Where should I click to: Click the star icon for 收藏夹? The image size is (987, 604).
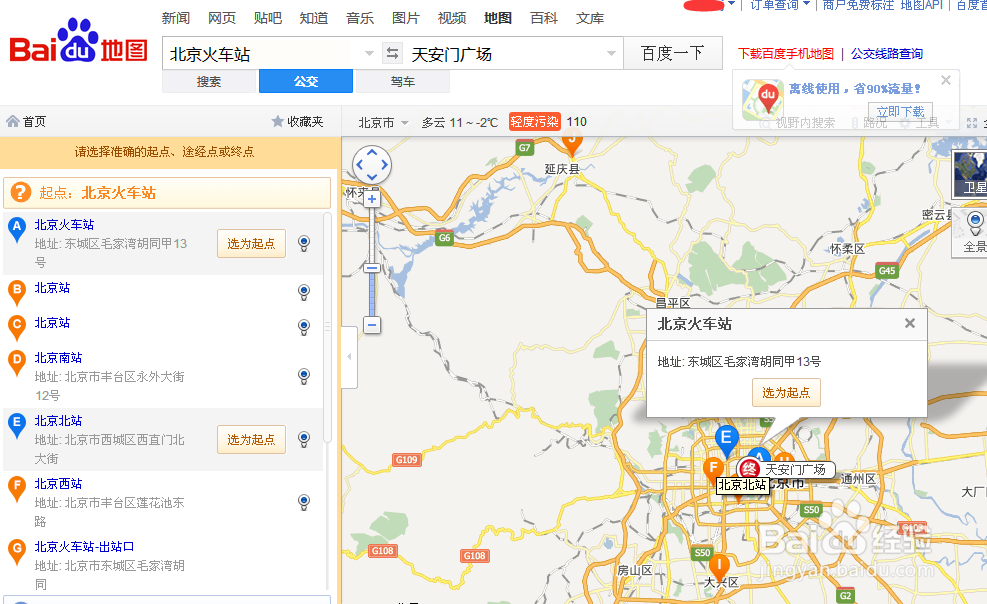(278, 121)
